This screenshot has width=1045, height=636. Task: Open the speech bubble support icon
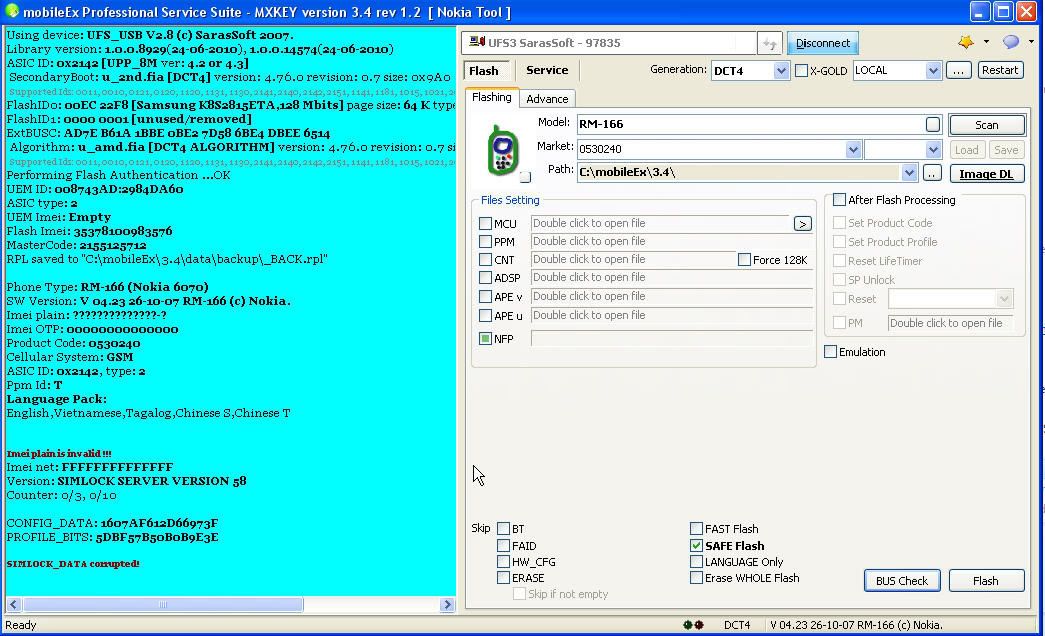(x=1011, y=42)
